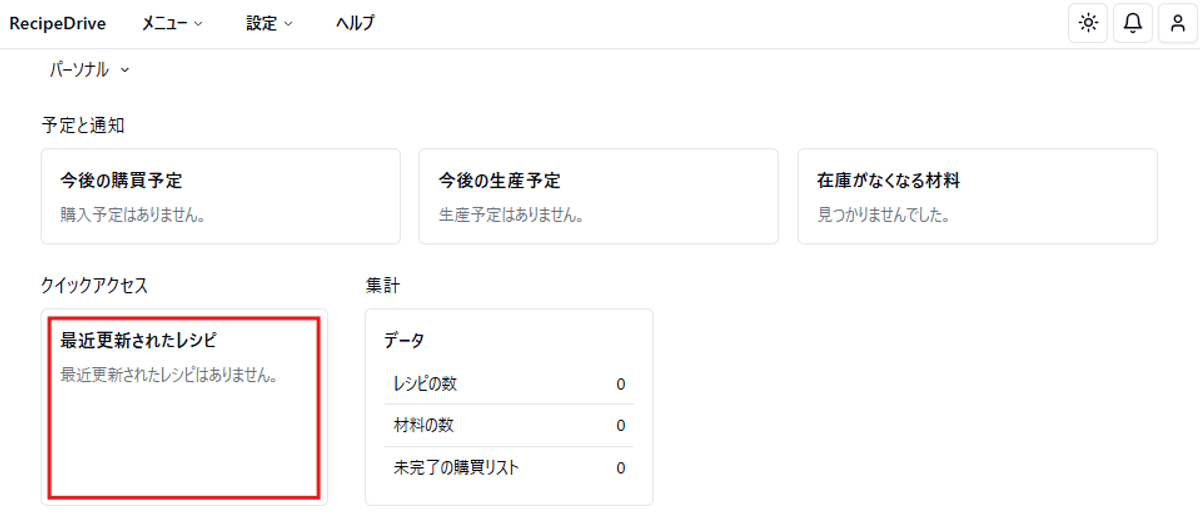Open the 在庫がなくなる材料 card
The width and height of the screenshot is (1200, 518).
[977, 196]
